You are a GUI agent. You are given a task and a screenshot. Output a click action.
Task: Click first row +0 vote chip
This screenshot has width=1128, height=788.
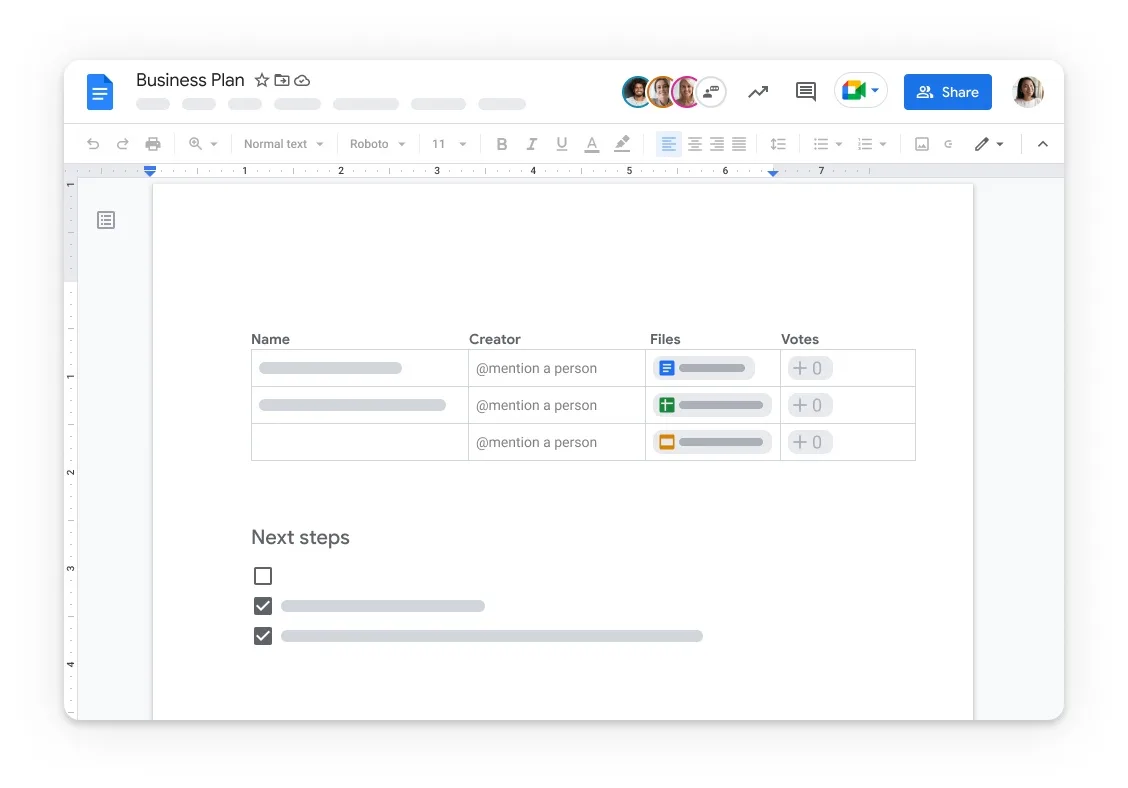[x=809, y=368]
